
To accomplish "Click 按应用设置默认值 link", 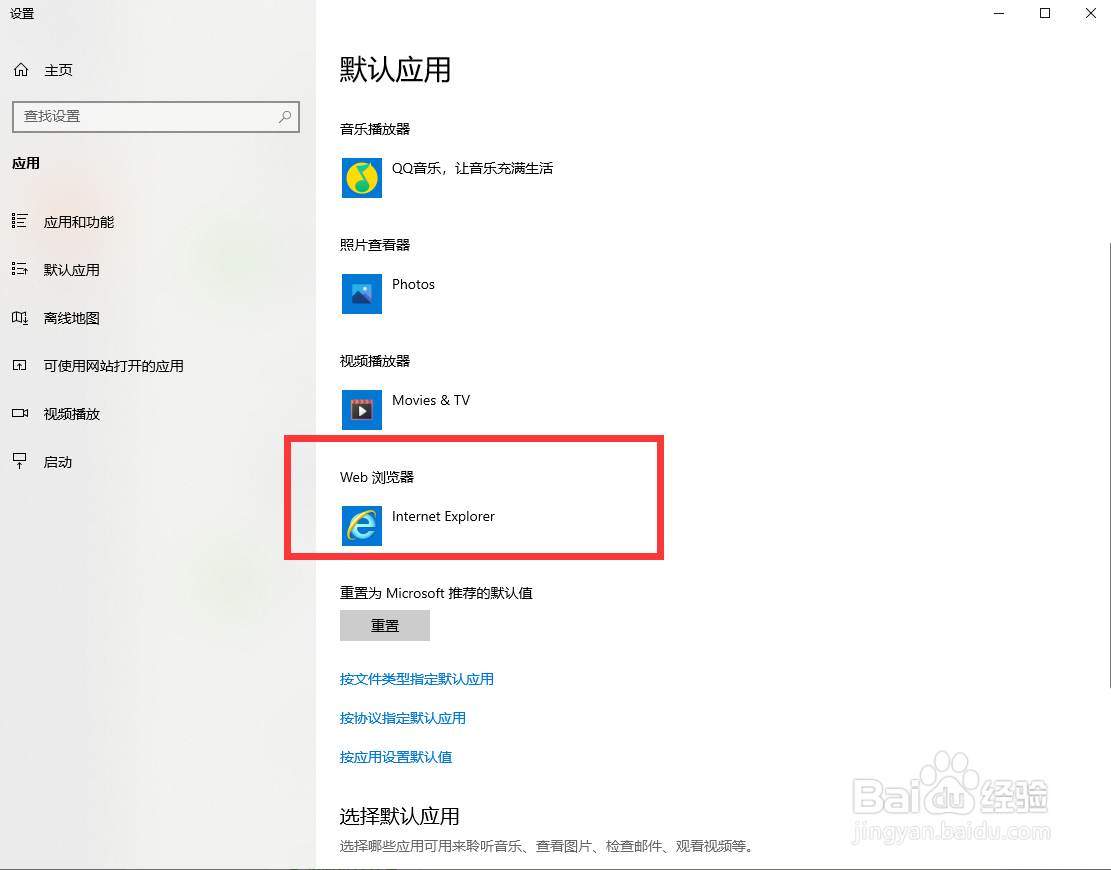I will point(396,756).
